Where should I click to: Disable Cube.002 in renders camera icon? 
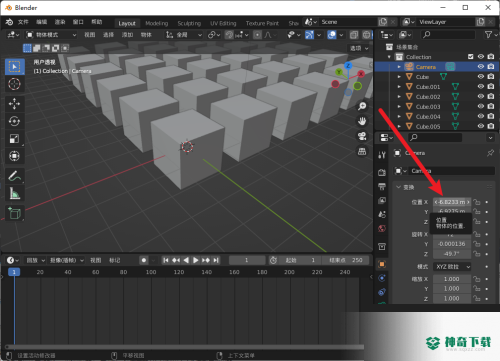(491, 97)
